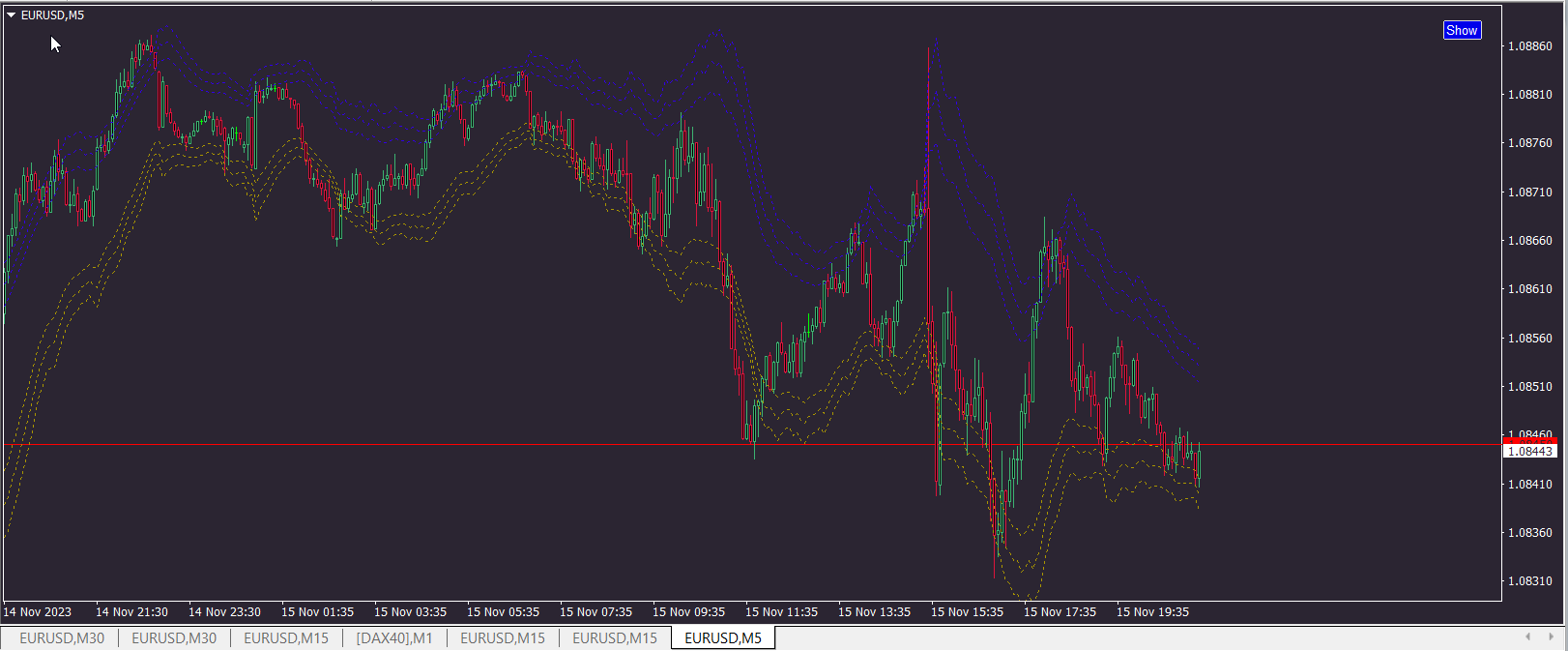Click the current price label 1.08443

1530,451
